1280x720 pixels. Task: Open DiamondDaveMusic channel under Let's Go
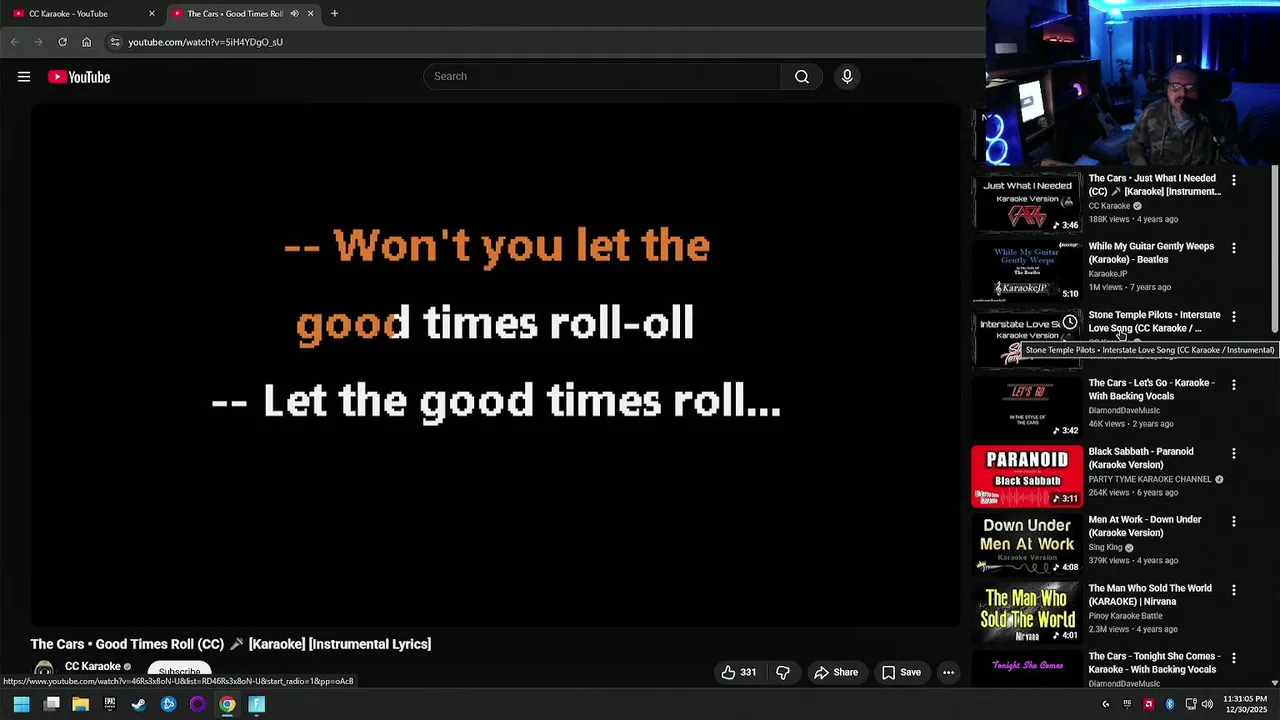pos(1124,411)
